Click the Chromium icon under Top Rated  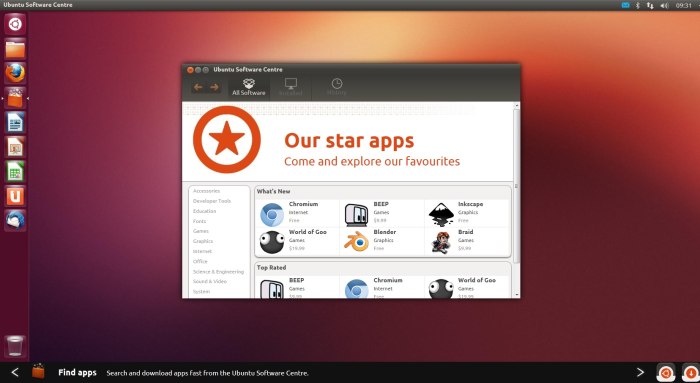(356, 289)
